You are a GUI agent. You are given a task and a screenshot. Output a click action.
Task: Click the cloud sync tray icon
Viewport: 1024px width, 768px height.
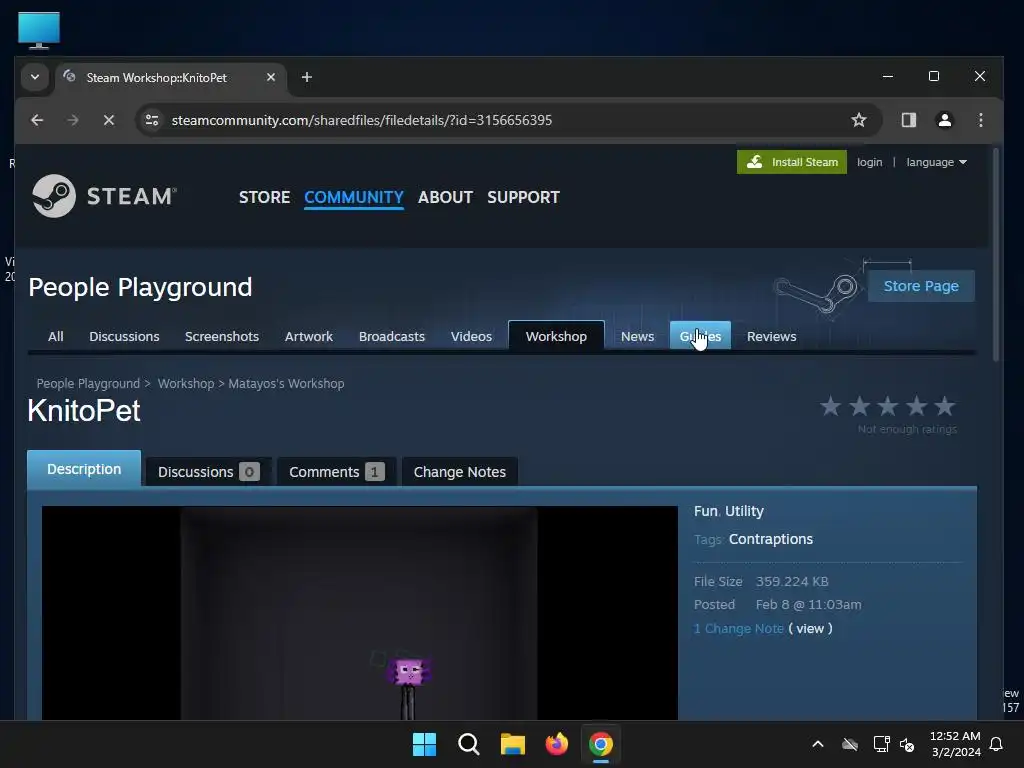pos(850,744)
